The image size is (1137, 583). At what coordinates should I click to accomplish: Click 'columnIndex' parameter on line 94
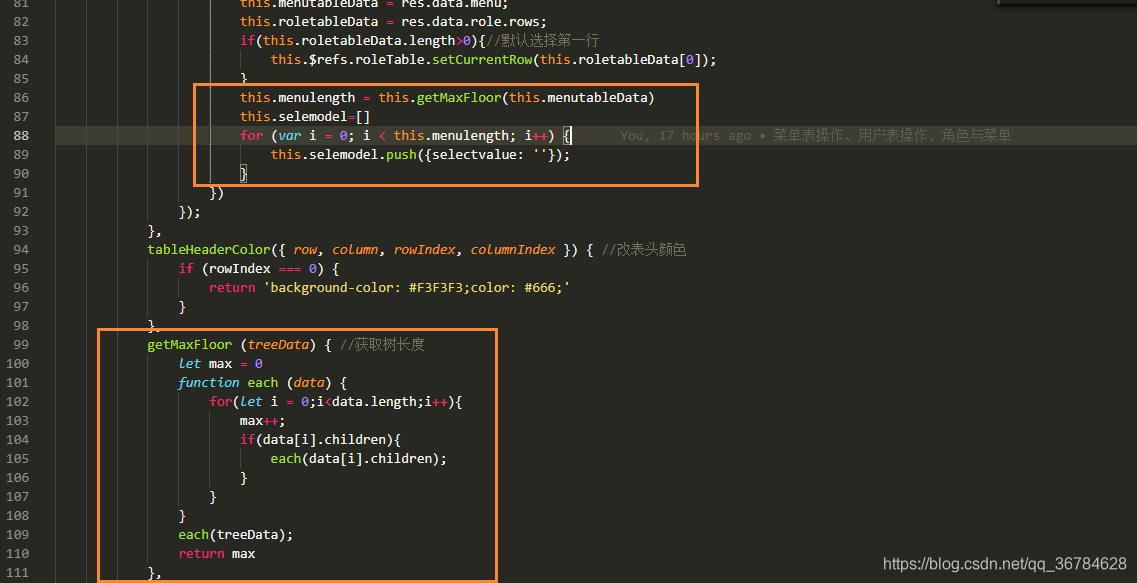pyautogui.click(x=513, y=249)
